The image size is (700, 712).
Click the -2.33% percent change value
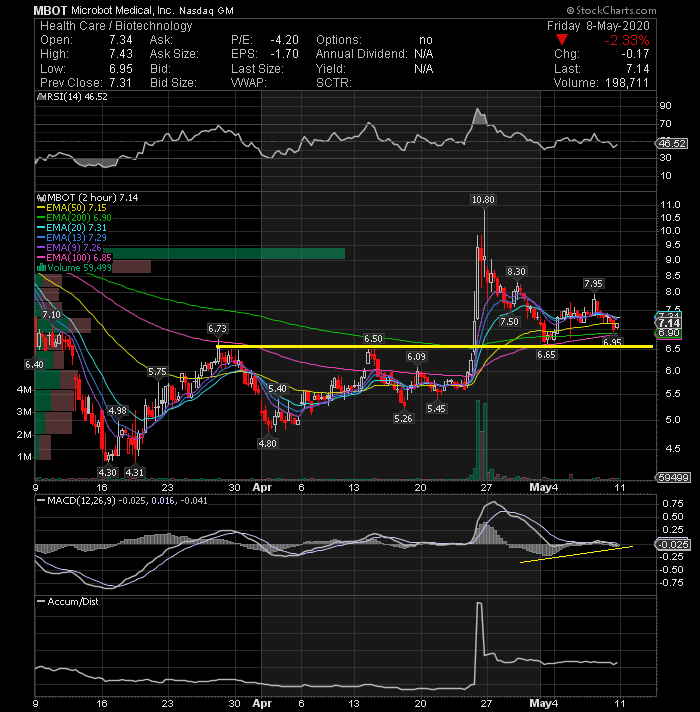626,40
